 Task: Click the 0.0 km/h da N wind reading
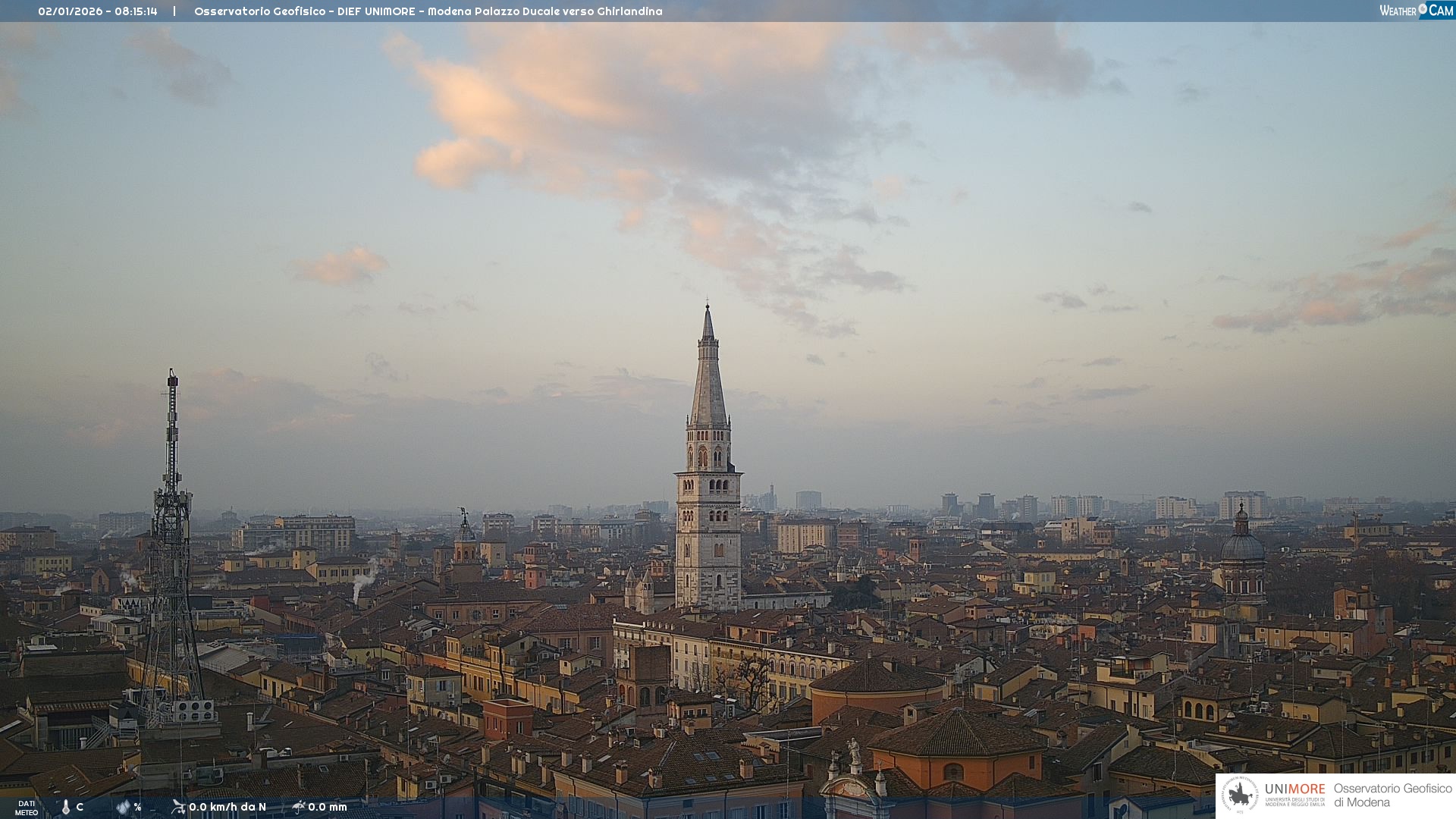tap(227, 807)
